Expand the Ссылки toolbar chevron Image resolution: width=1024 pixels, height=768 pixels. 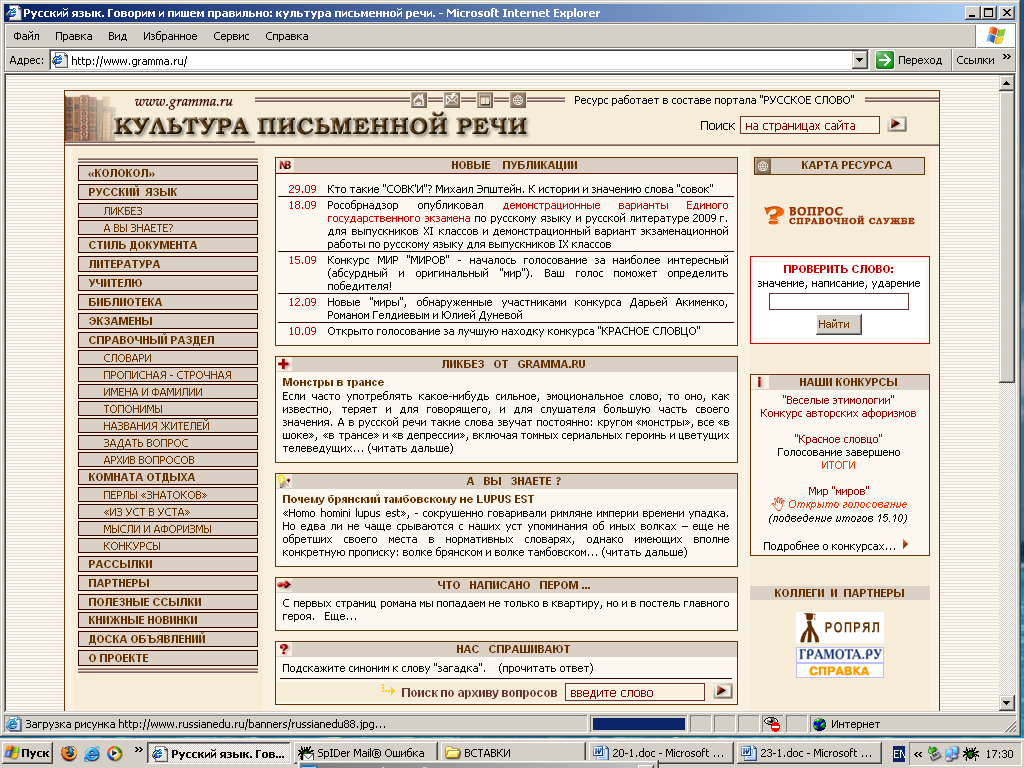(1006, 57)
